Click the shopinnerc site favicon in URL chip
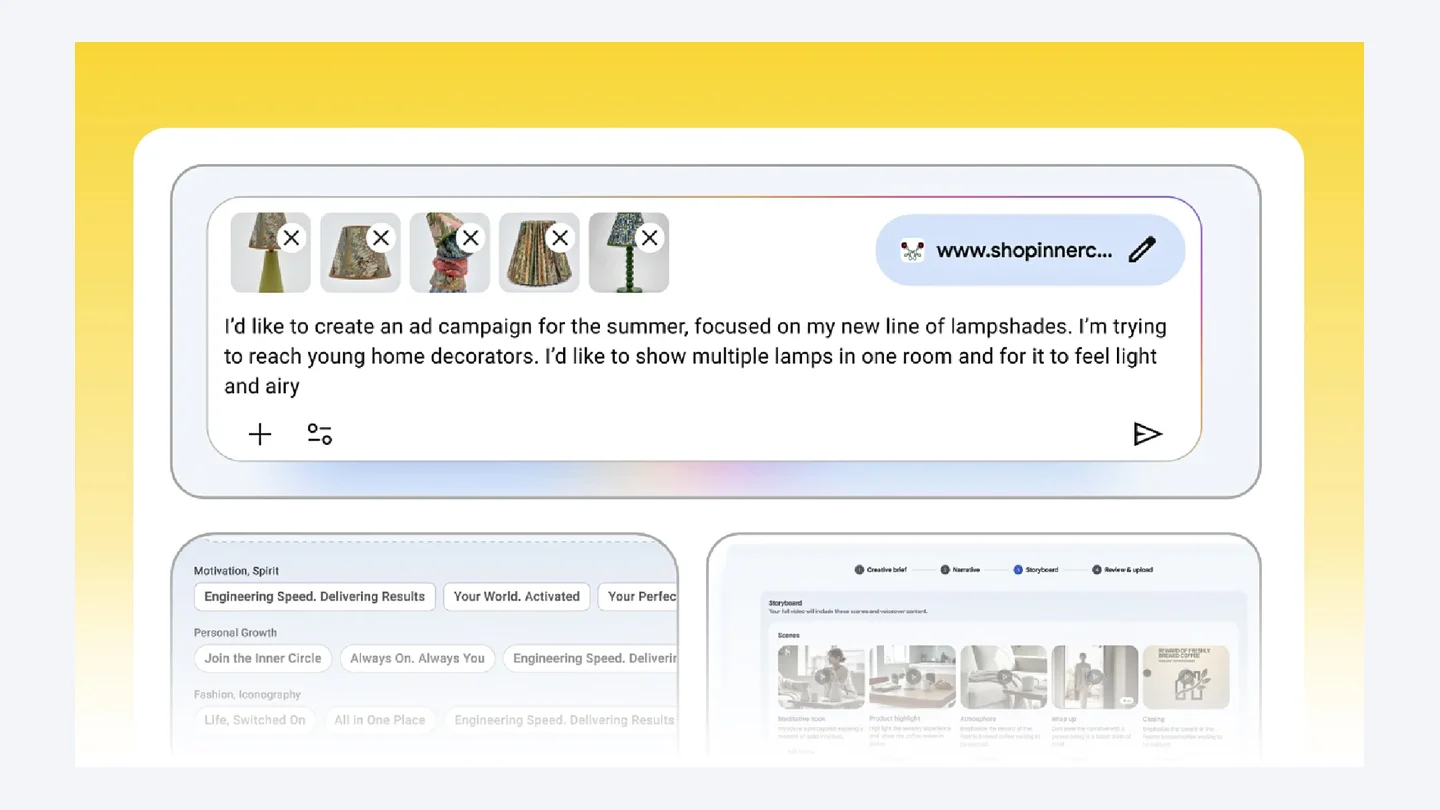This screenshot has width=1440, height=810. [x=911, y=251]
